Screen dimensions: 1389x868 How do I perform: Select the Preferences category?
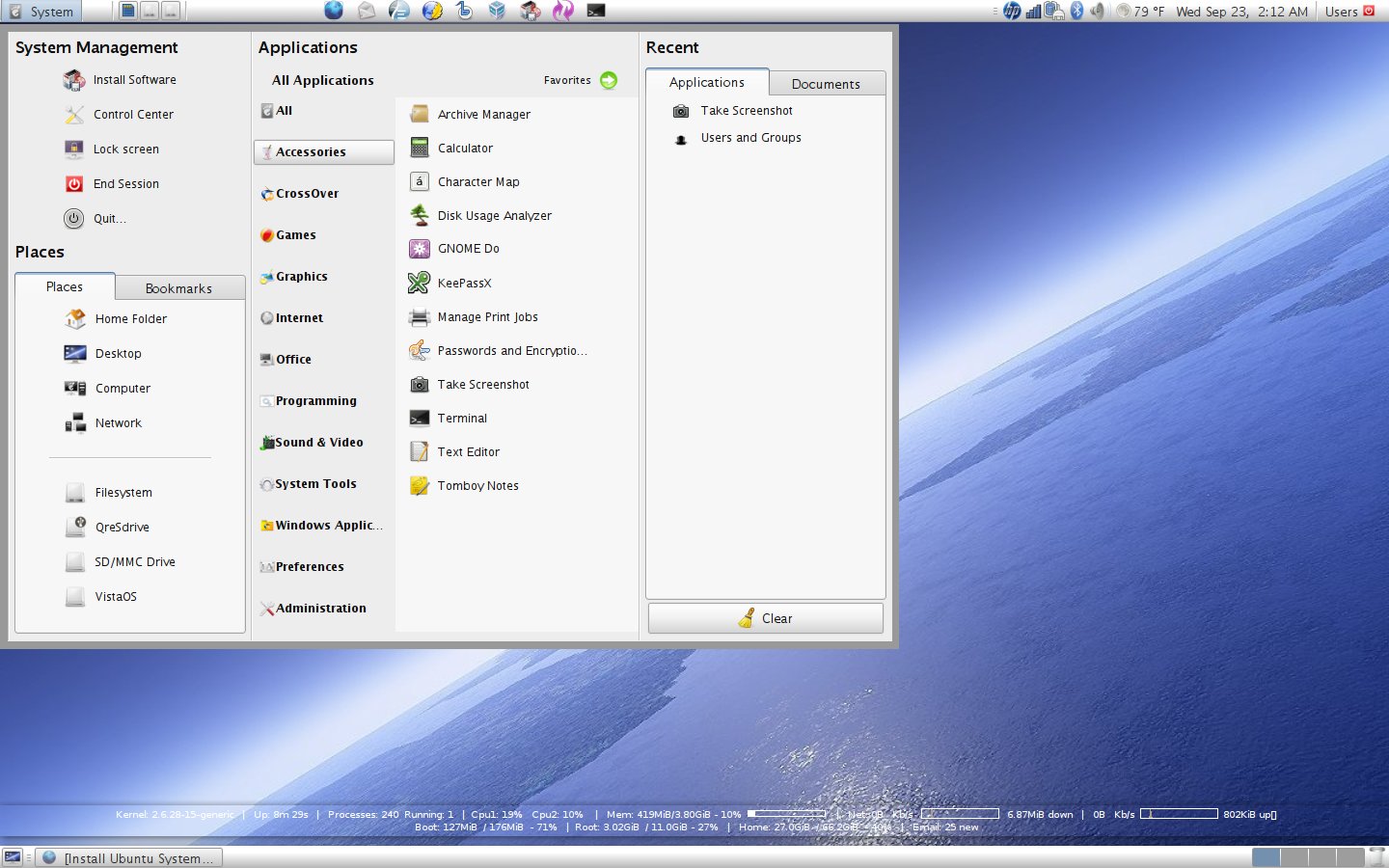coord(323,567)
